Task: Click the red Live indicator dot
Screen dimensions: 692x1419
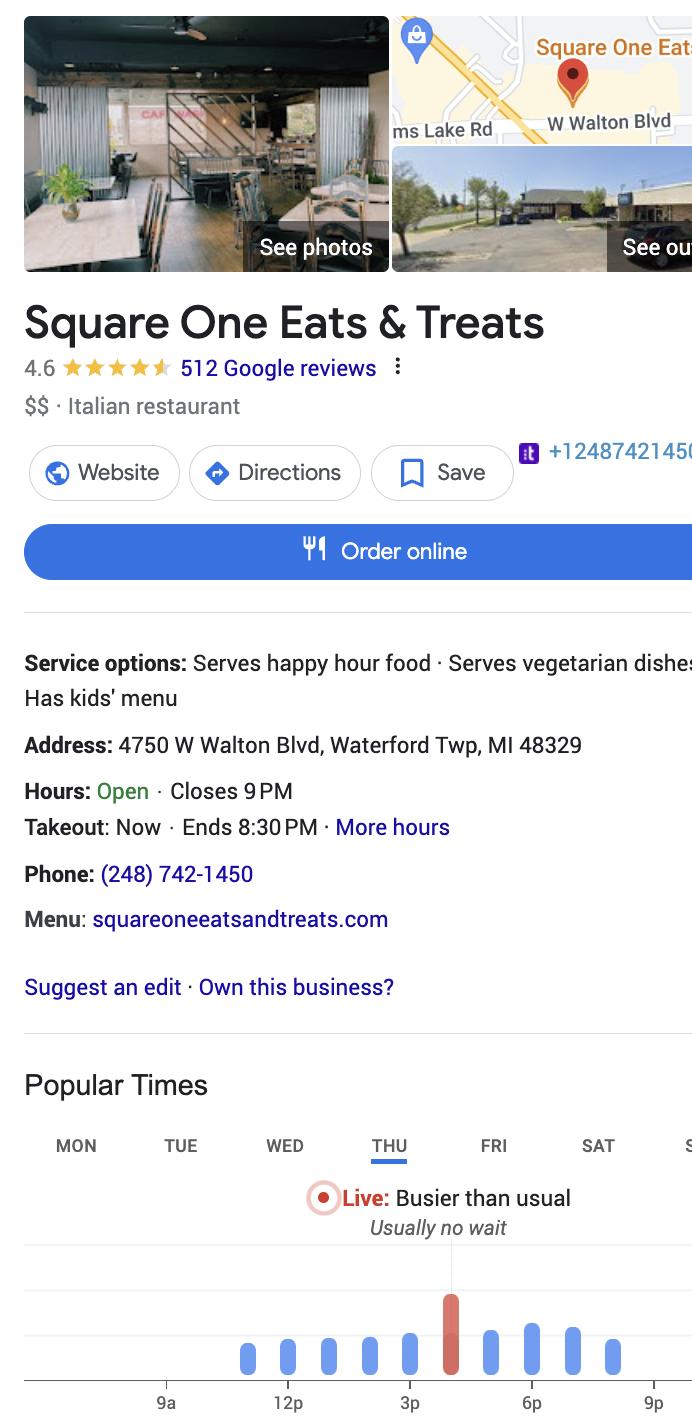Action: pyautogui.click(x=323, y=1197)
